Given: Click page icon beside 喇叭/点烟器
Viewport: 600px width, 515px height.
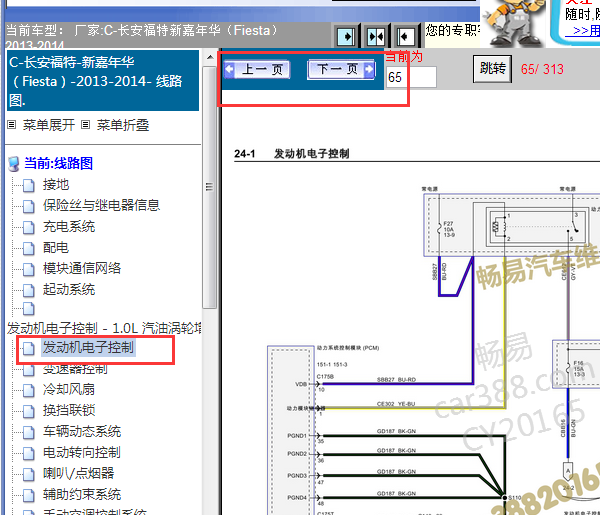Looking at the screenshot, I should (29, 474).
